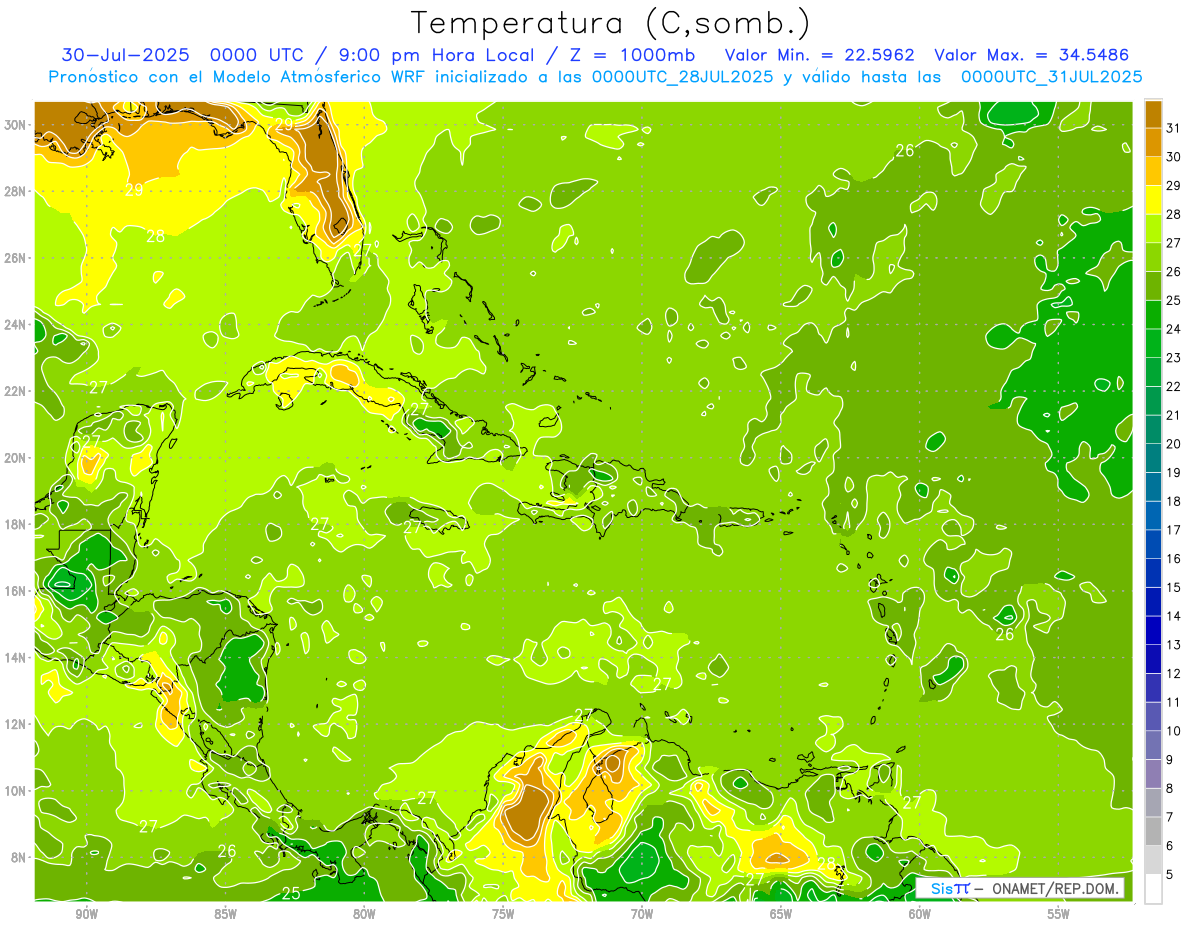This screenshot has height=927, width=1200.
Task: Select the '0000UTC_31JUL2025' valid-until time
Action: coord(1051,77)
